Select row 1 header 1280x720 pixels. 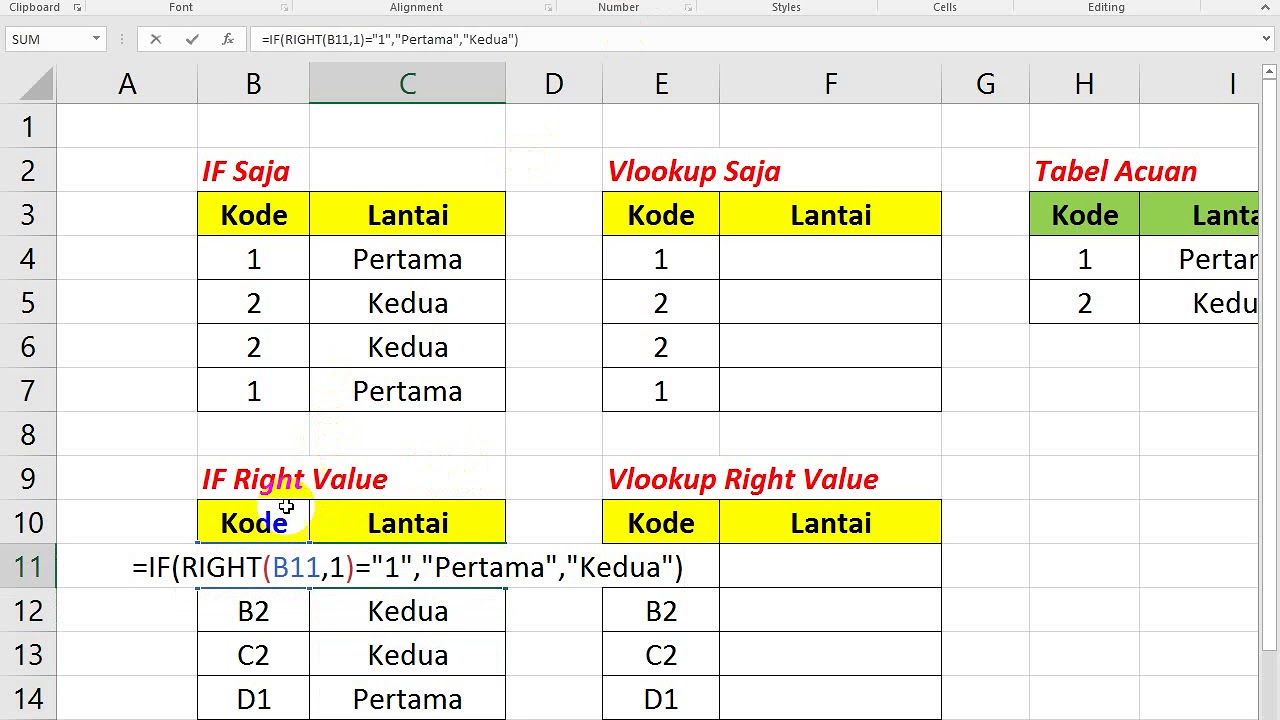click(28, 127)
